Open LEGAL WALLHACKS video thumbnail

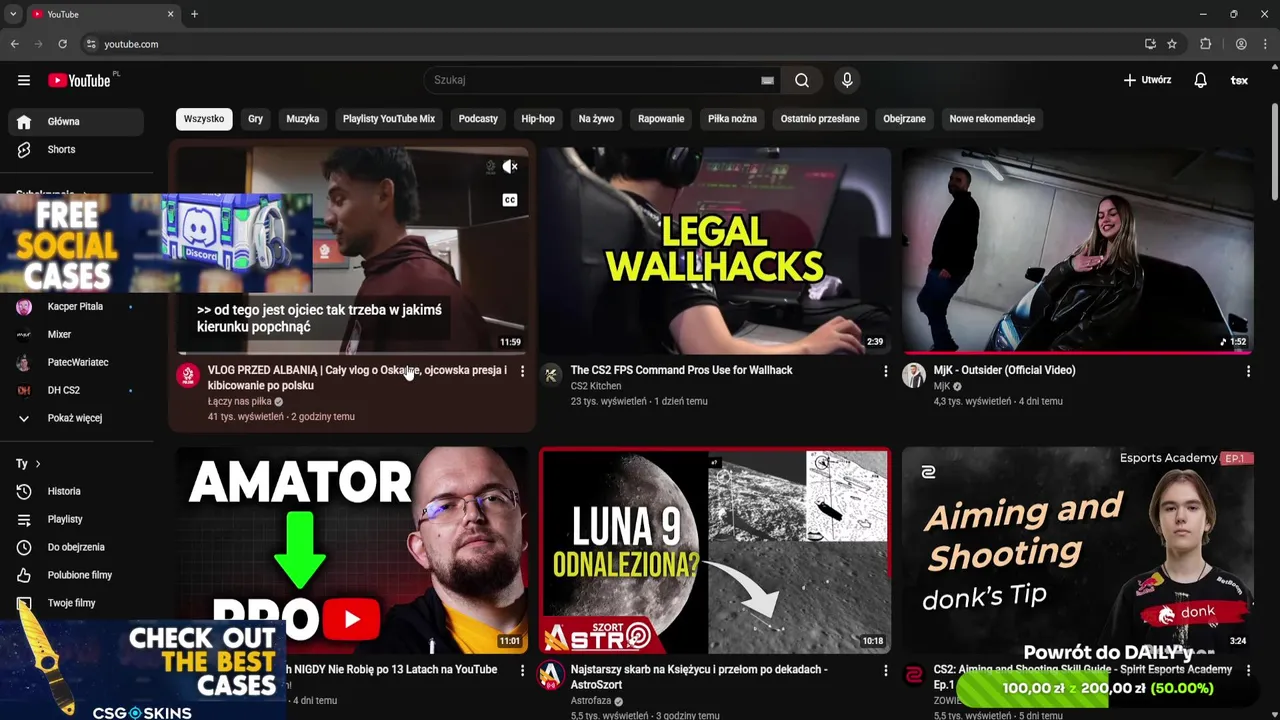[715, 251]
